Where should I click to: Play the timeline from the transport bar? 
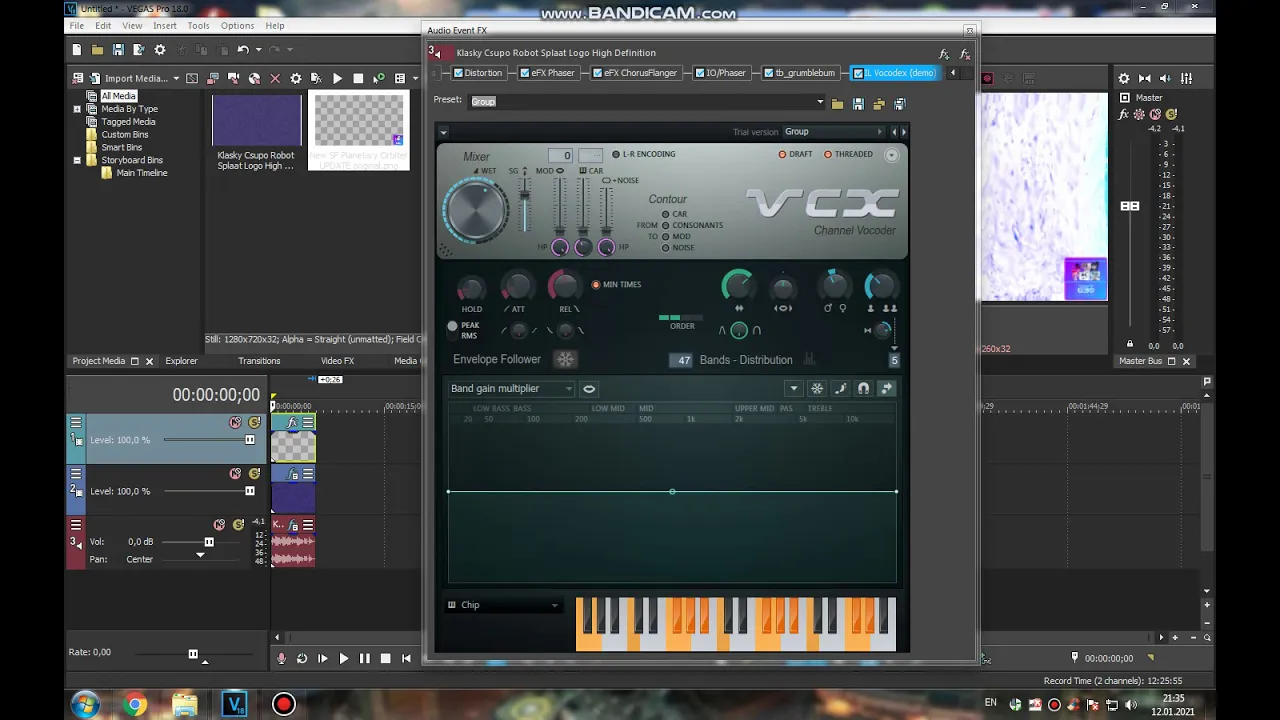click(x=343, y=658)
